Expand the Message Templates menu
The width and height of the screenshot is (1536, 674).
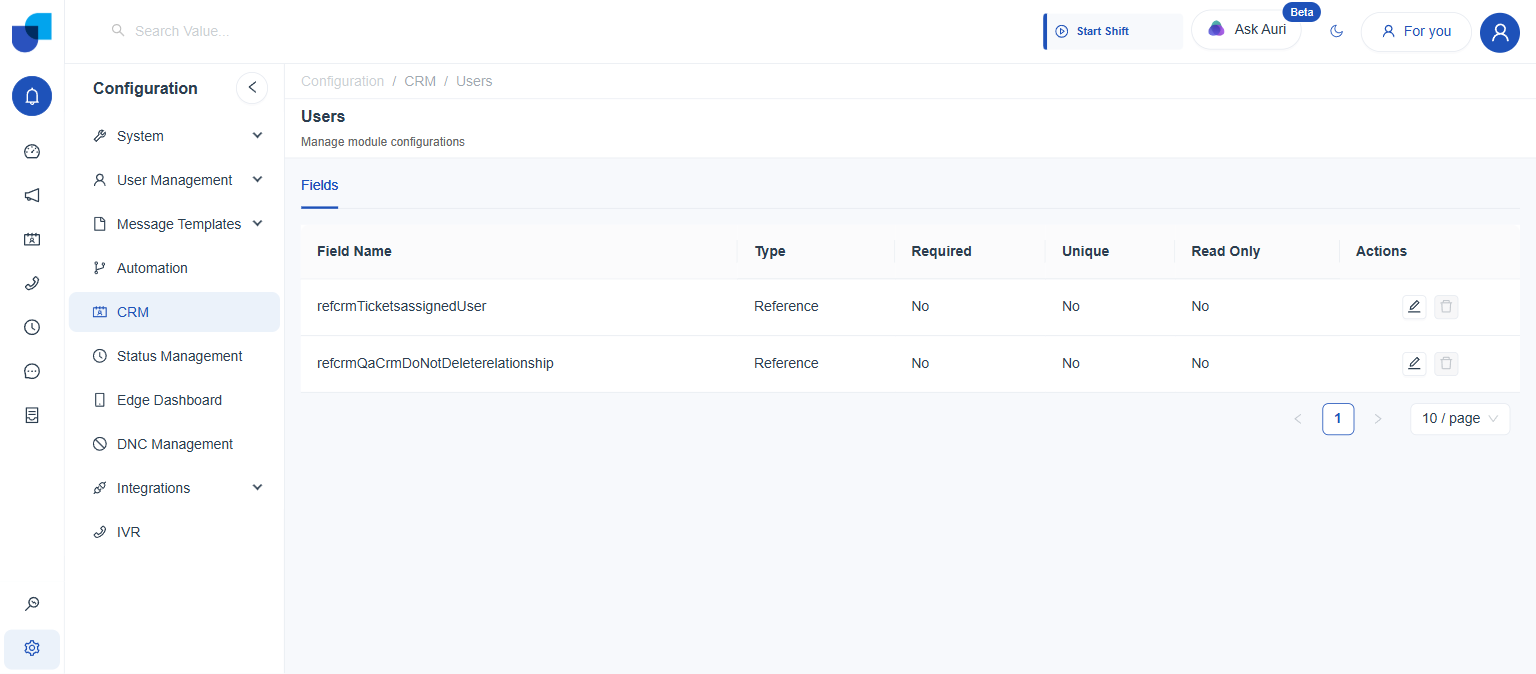point(174,224)
